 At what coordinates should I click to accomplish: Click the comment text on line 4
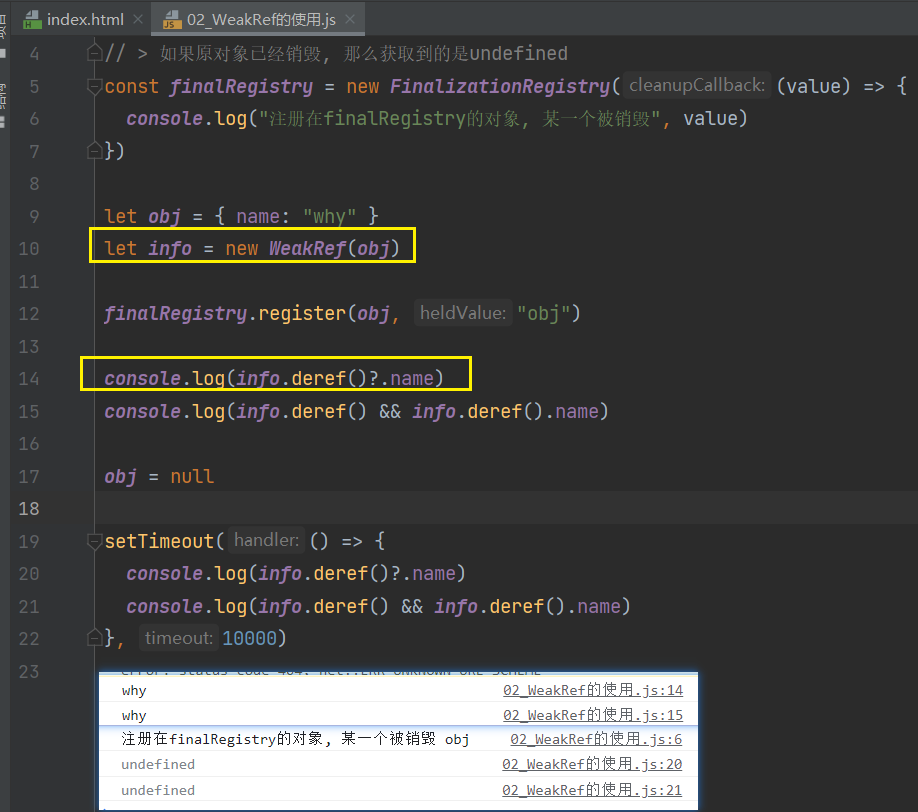[336, 54]
